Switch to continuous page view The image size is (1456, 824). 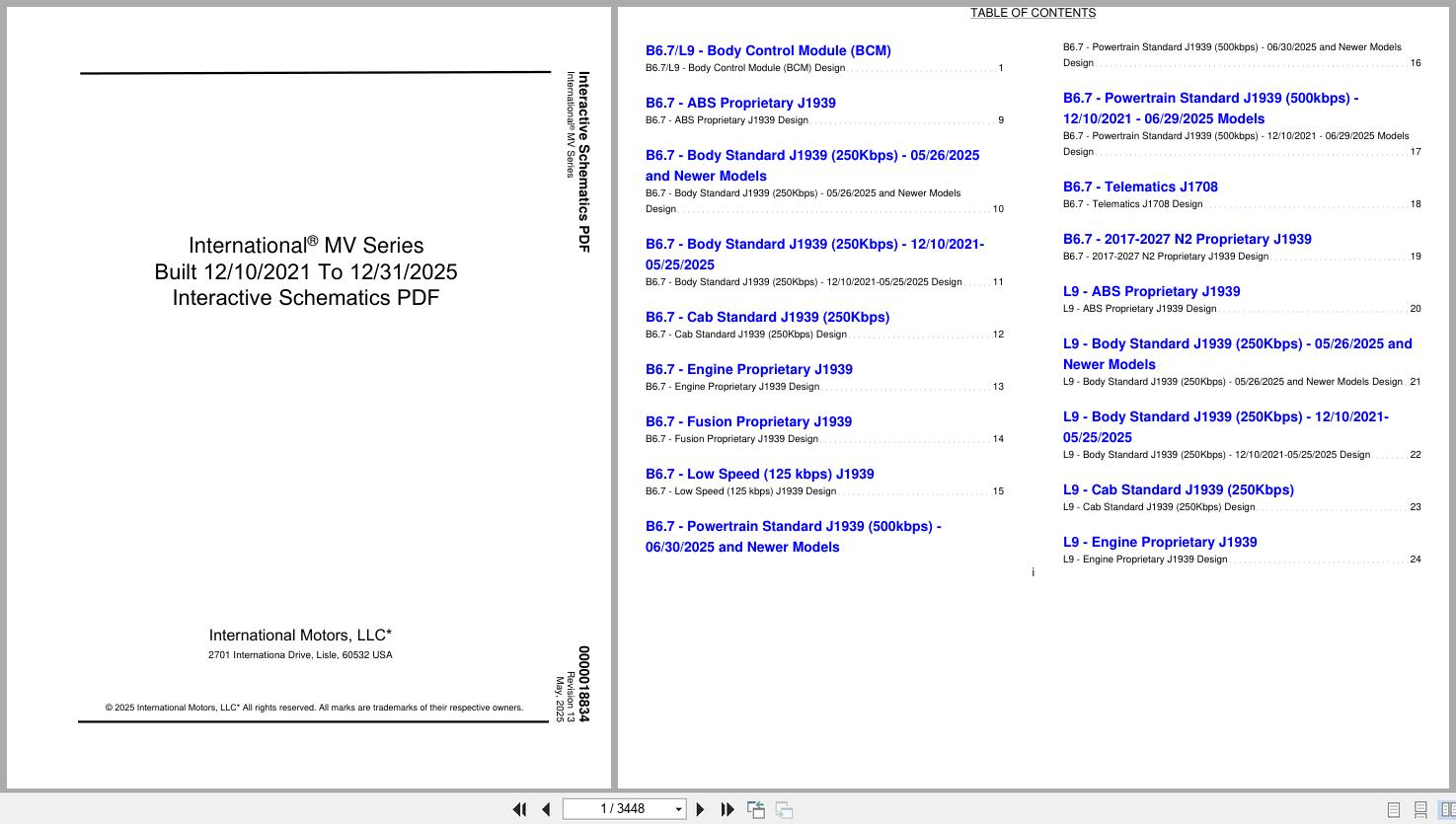pyautogui.click(x=1420, y=809)
